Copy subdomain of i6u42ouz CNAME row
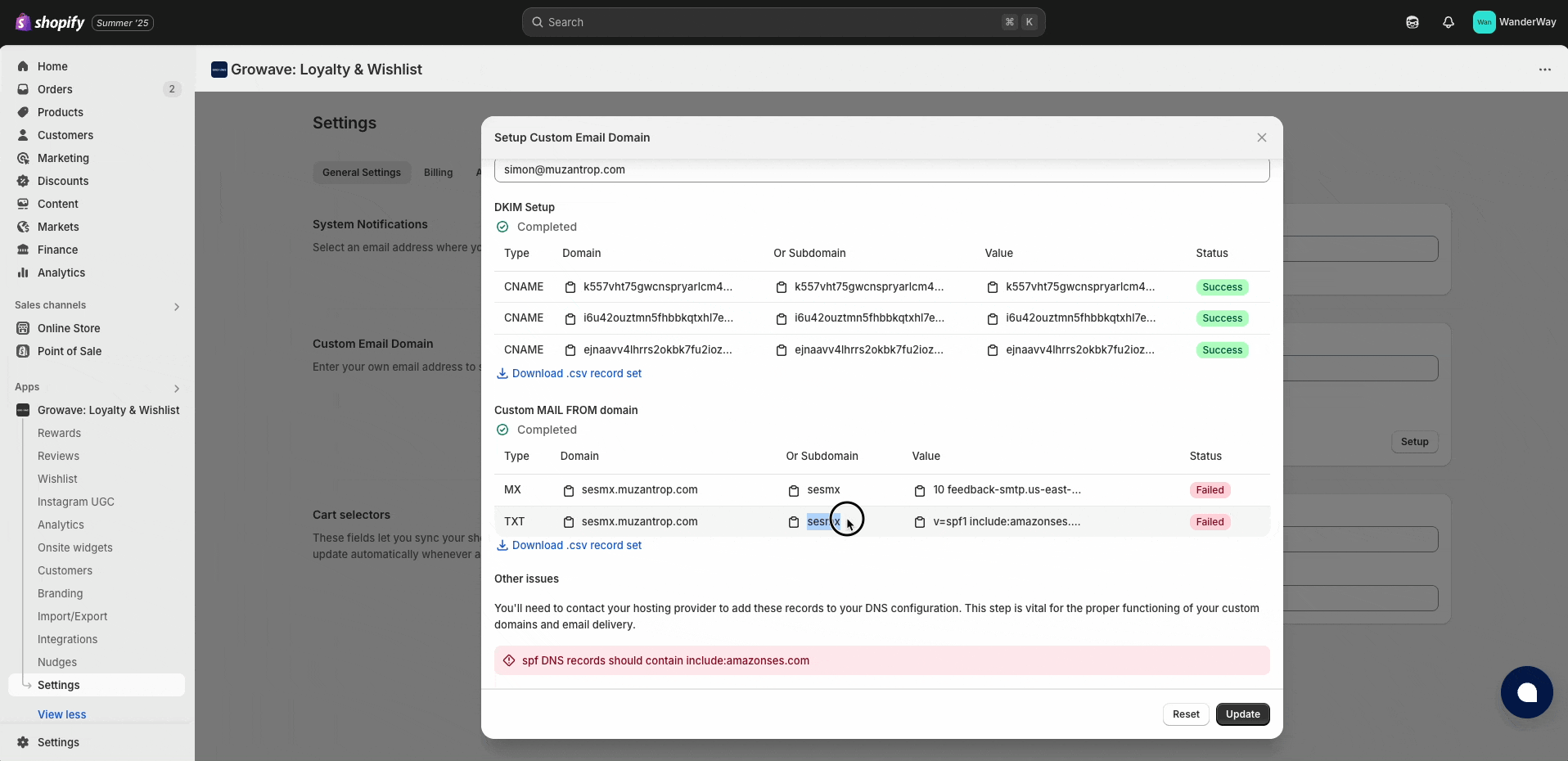This screenshot has width=1568, height=761. pos(782,318)
